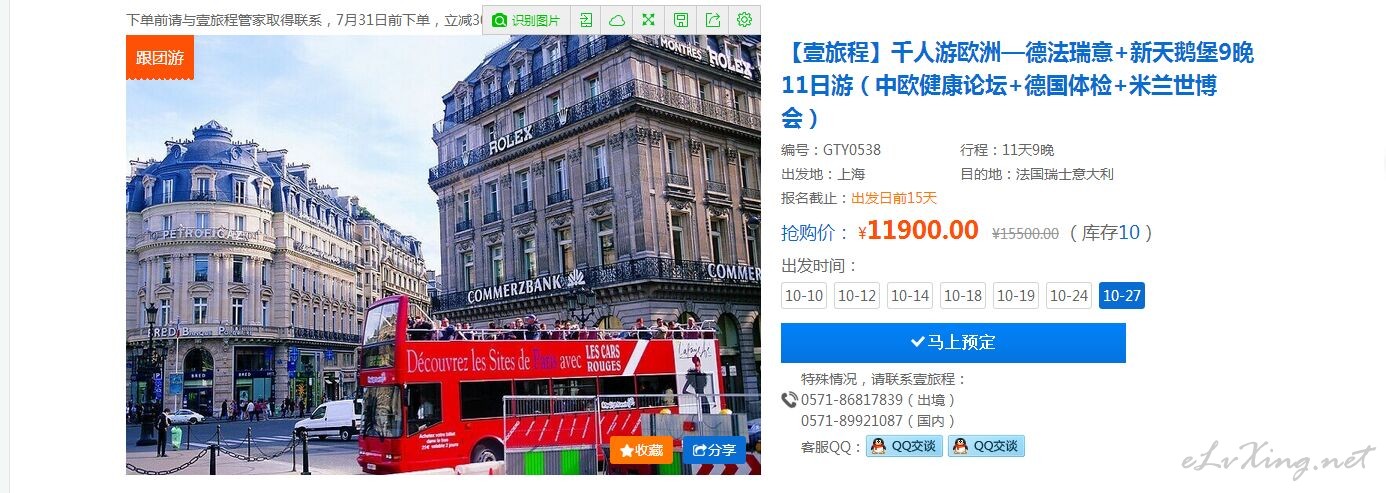
Task: Click the first QQ交谈 chat button
Action: click(904, 446)
